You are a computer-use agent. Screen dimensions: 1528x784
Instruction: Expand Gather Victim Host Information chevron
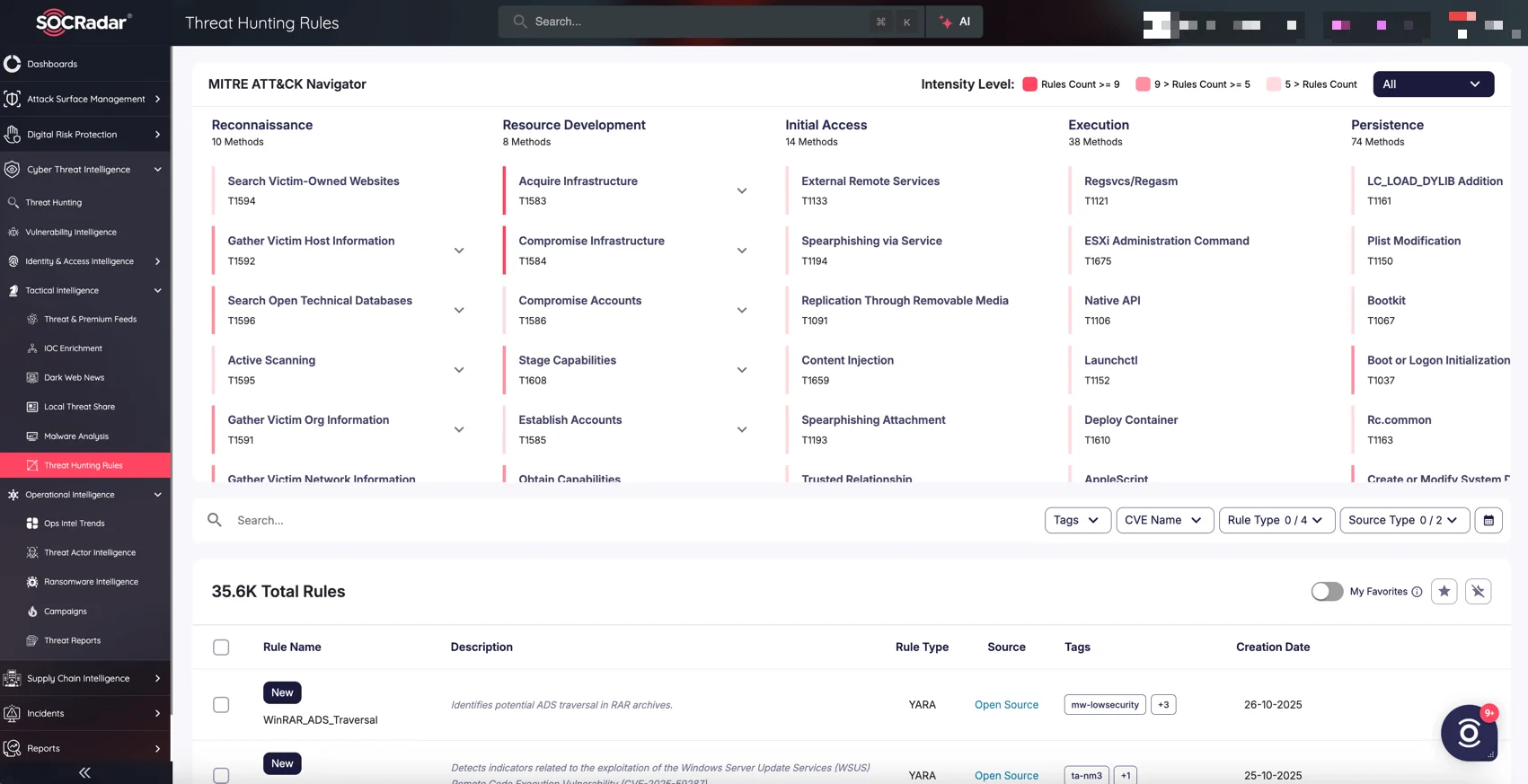pos(459,251)
